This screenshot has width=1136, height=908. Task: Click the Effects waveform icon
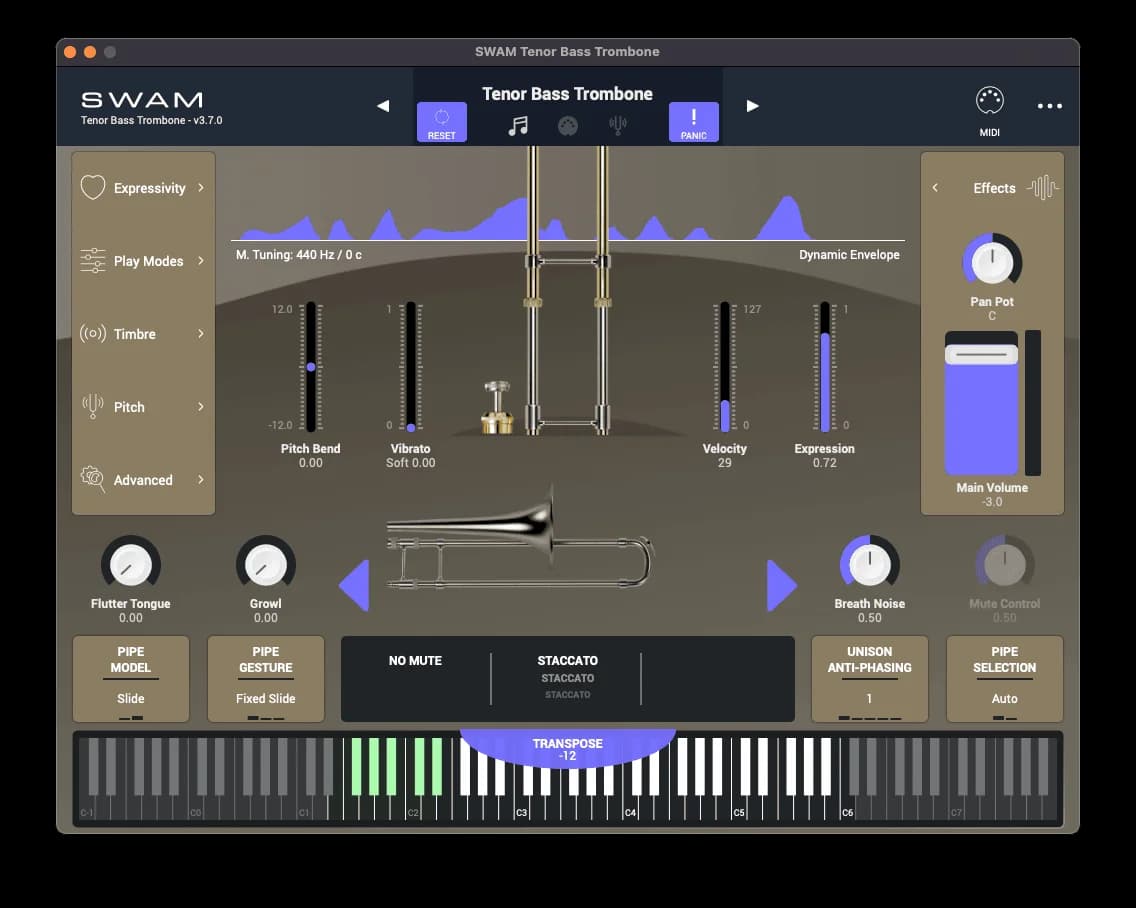[1042, 188]
